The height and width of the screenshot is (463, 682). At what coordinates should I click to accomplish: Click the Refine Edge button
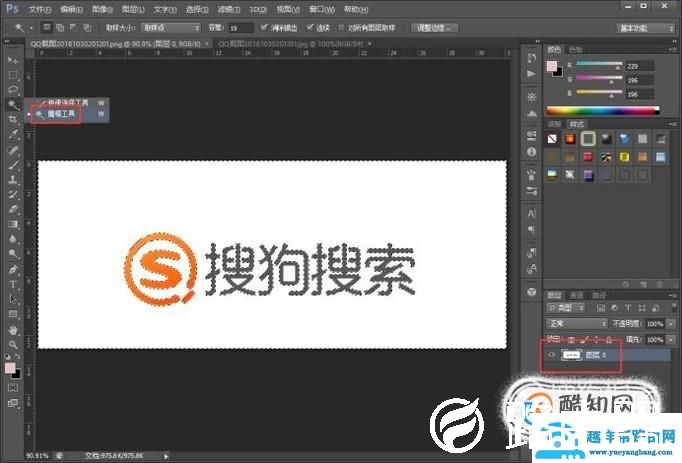tap(434, 28)
